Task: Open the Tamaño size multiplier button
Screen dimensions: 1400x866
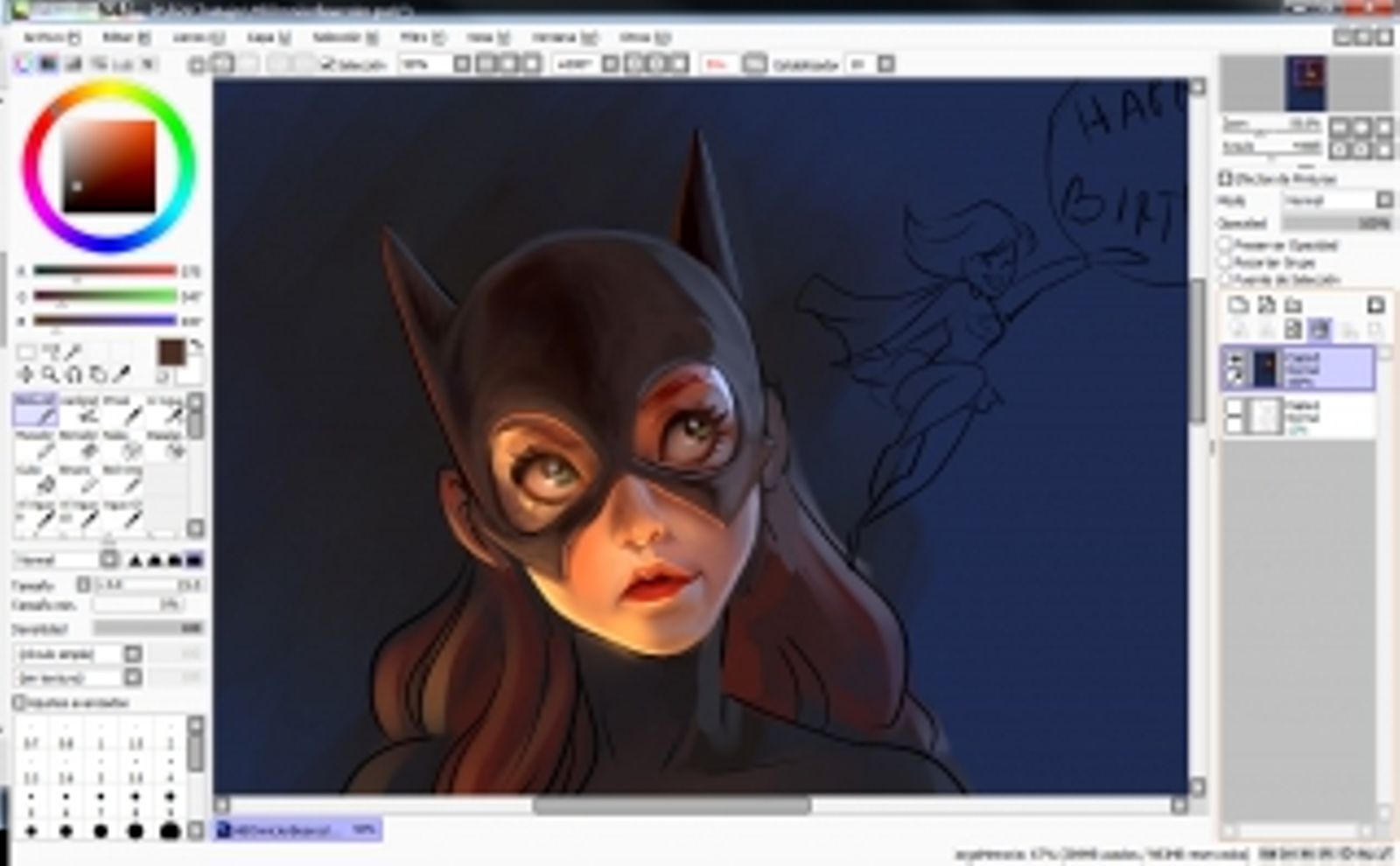Action: 84,584
